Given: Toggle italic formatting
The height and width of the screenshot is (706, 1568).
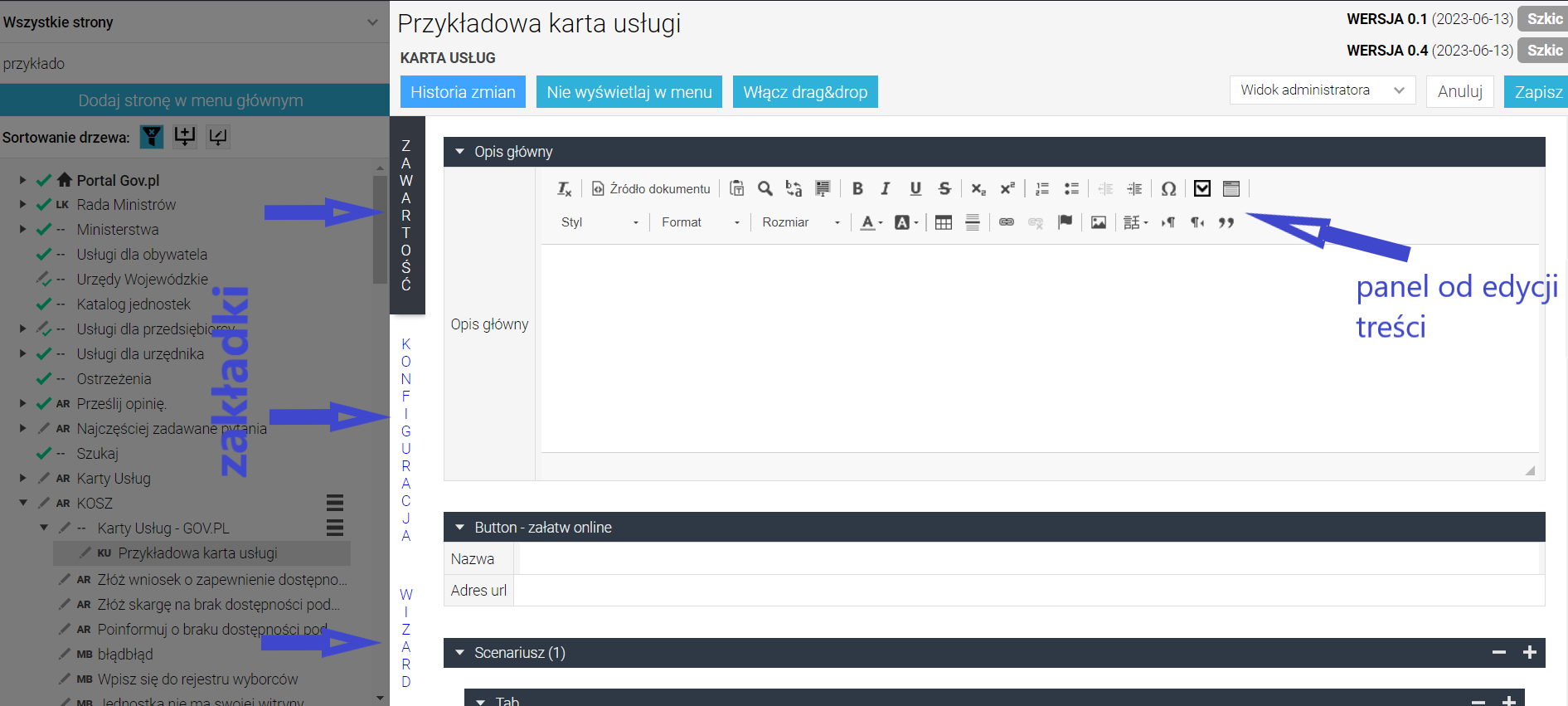Looking at the screenshot, I should point(886,189).
